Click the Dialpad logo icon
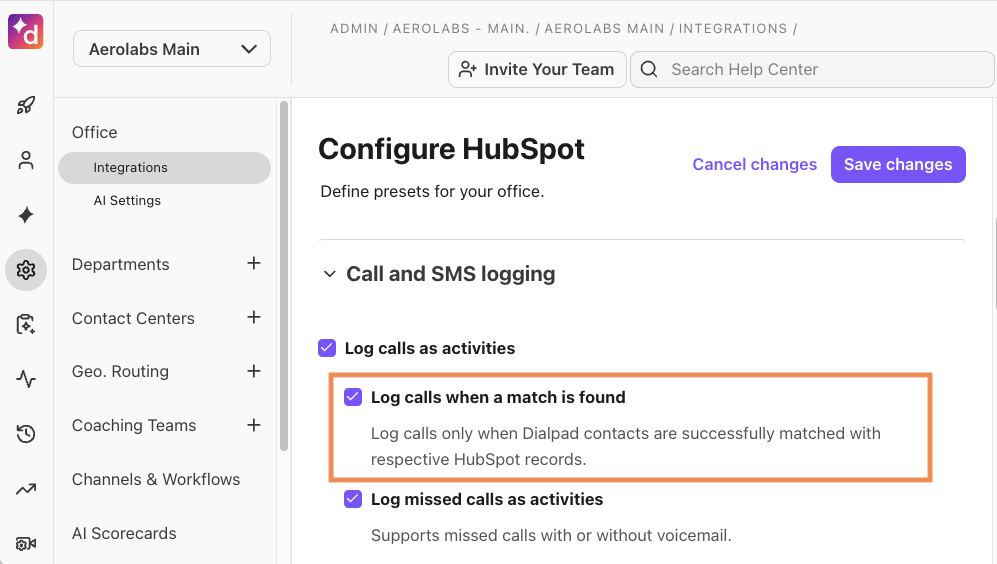The width and height of the screenshot is (997, 564). coord(25,31)
